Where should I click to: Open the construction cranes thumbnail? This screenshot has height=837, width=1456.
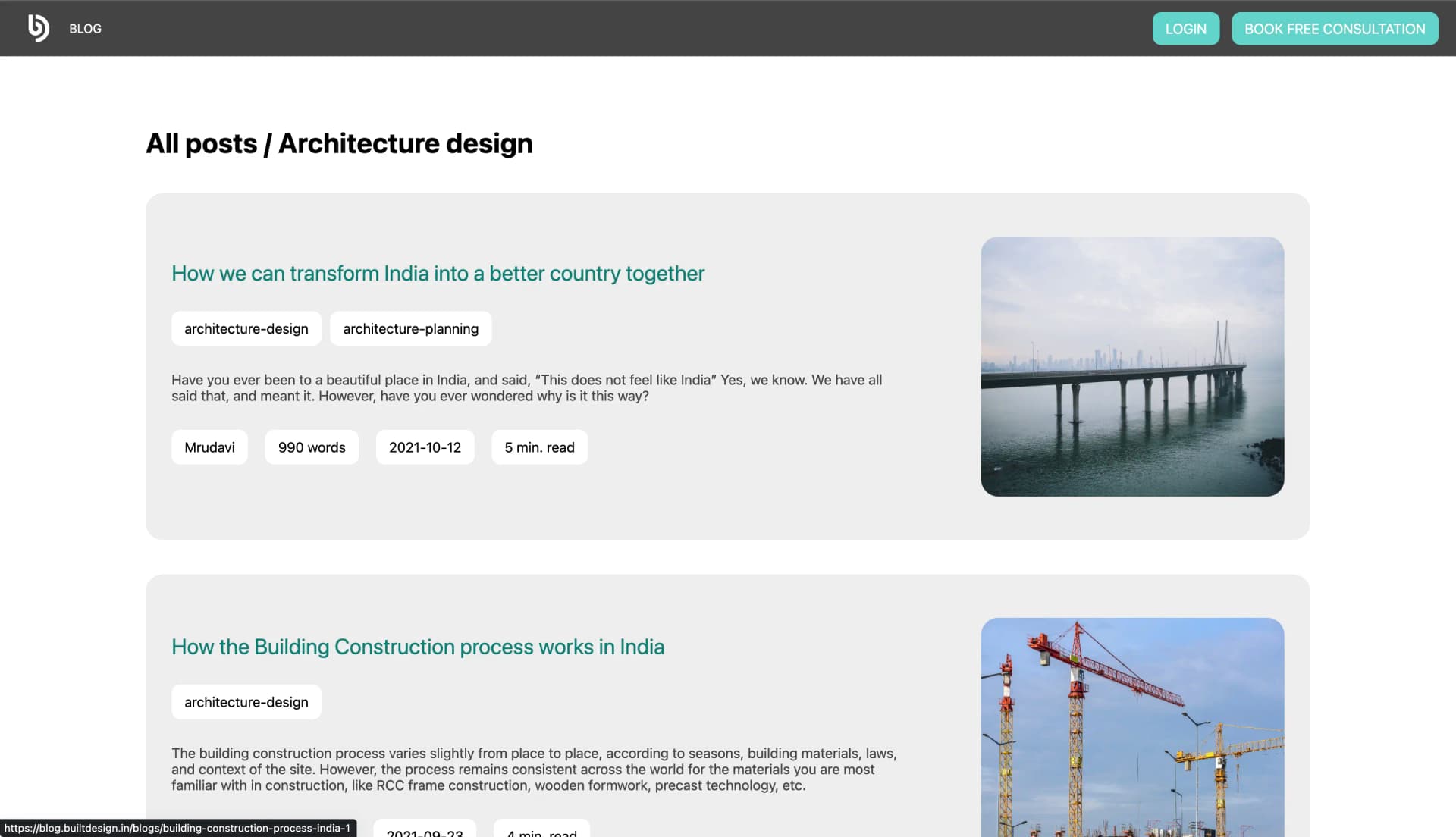pyautogui.click(x=1132, y=728)
